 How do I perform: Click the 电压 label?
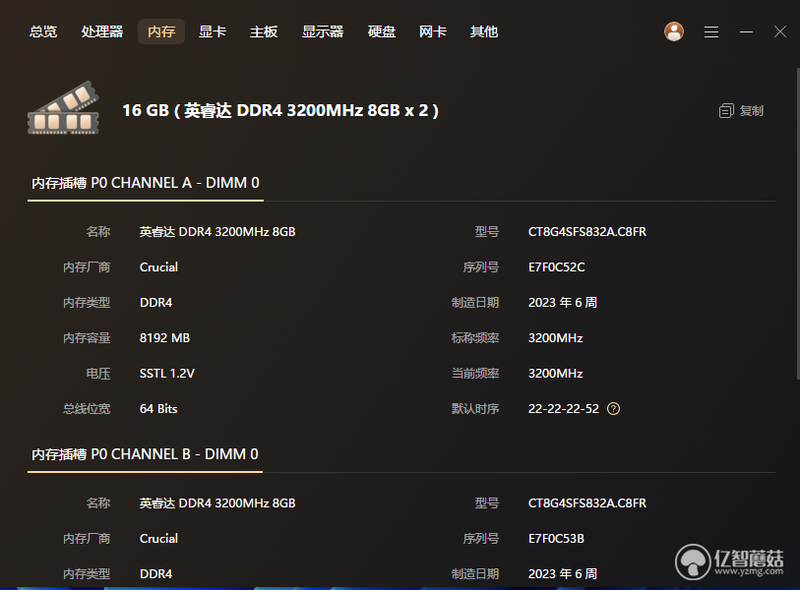pos(98,374)
